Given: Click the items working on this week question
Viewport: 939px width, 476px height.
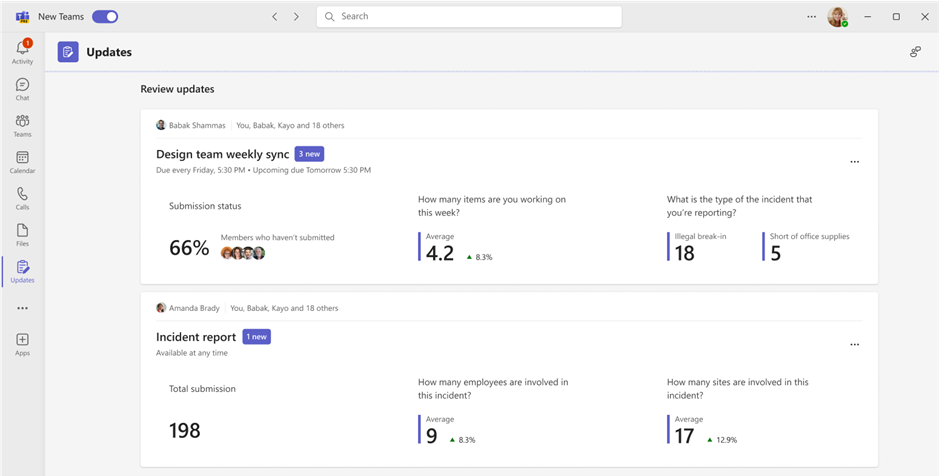Looking at the screenshot, I should coord(492,206).
